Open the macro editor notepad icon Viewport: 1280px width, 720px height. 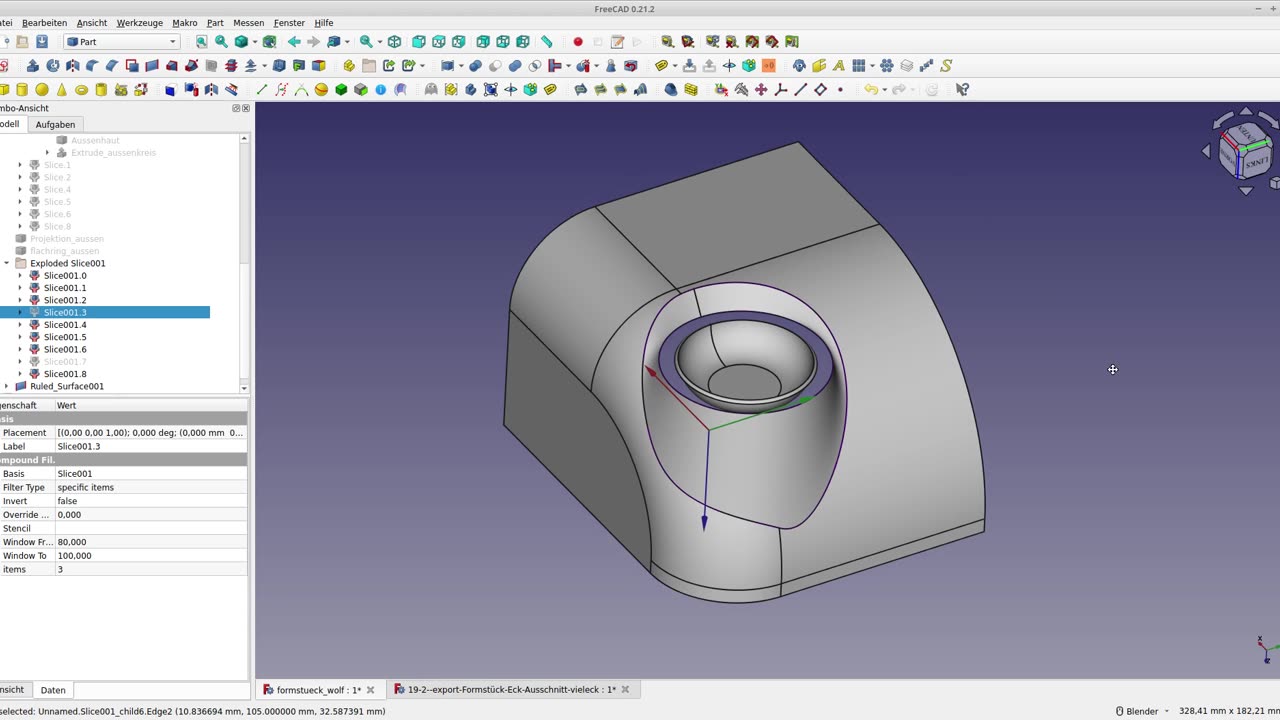pyautogui.click(x=618, y=42)
